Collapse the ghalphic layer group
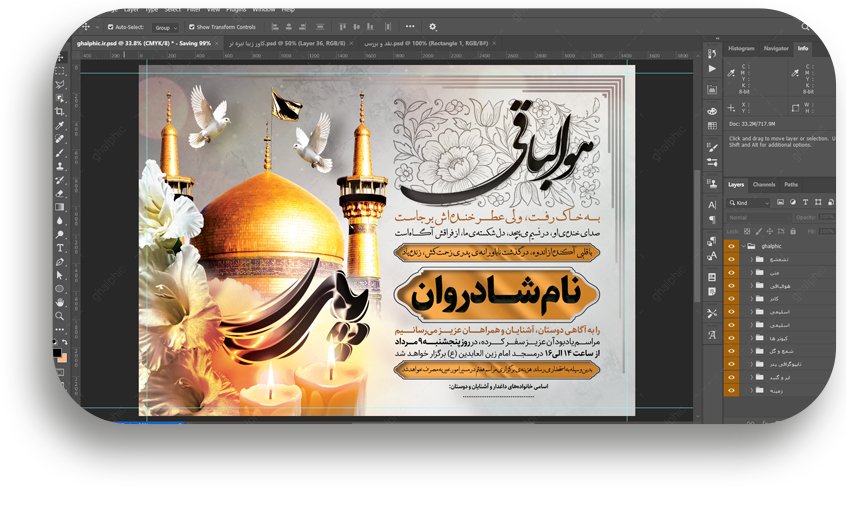Viewport: 846px width, 513px height. (746, 245)
